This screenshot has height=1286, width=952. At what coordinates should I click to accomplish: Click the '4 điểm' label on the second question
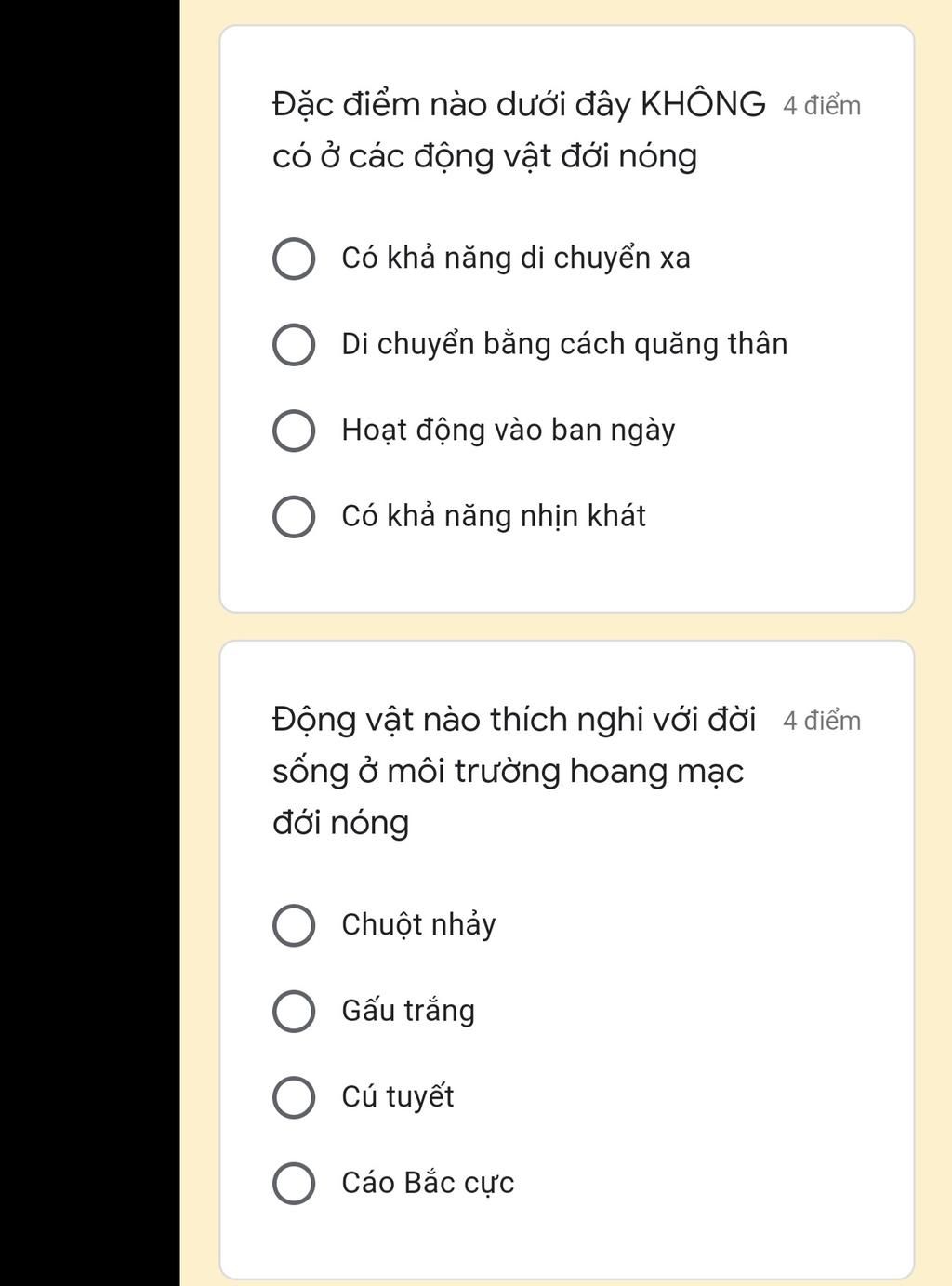pyautogui.click(x=822, y=721)
